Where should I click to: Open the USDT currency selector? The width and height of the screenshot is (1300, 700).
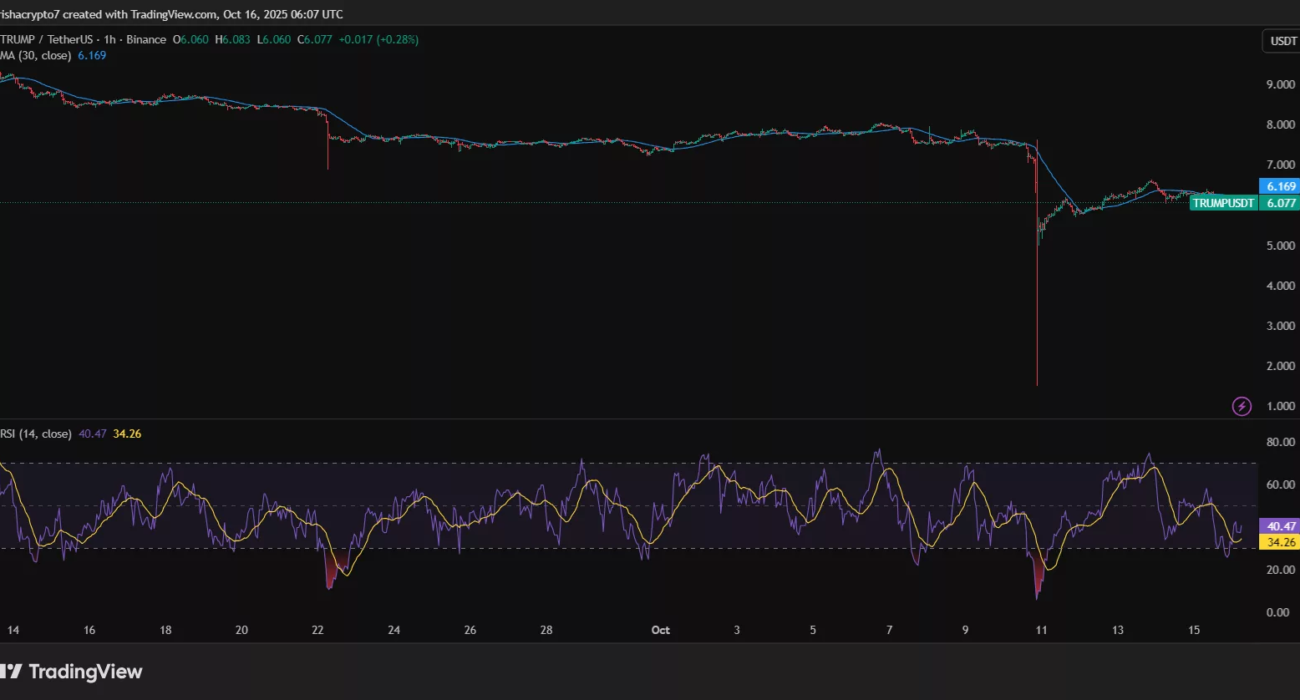(x=1279, y=41)
